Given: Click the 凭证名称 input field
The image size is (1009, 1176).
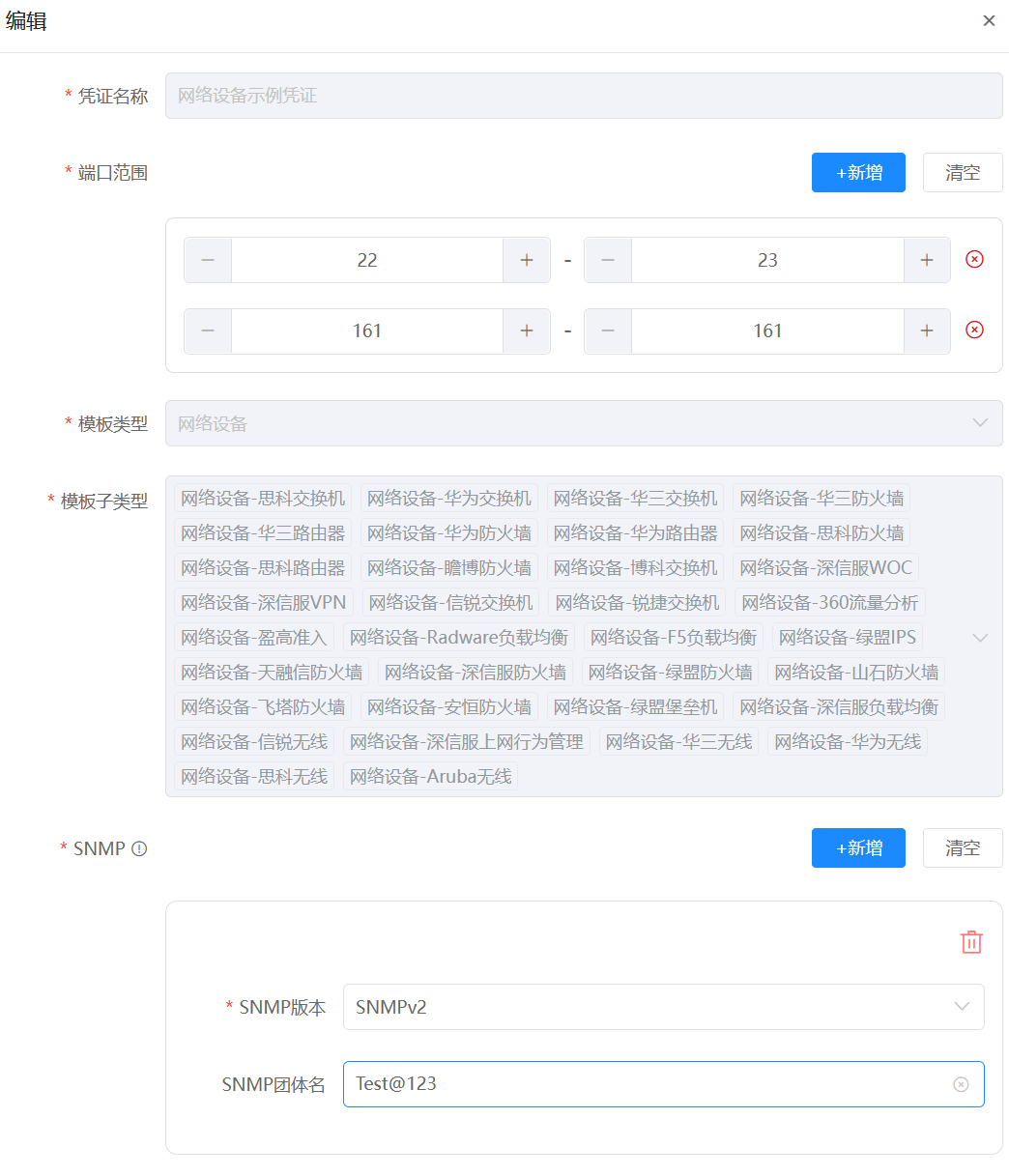Looking at the screenshot, I should [584, 96].
